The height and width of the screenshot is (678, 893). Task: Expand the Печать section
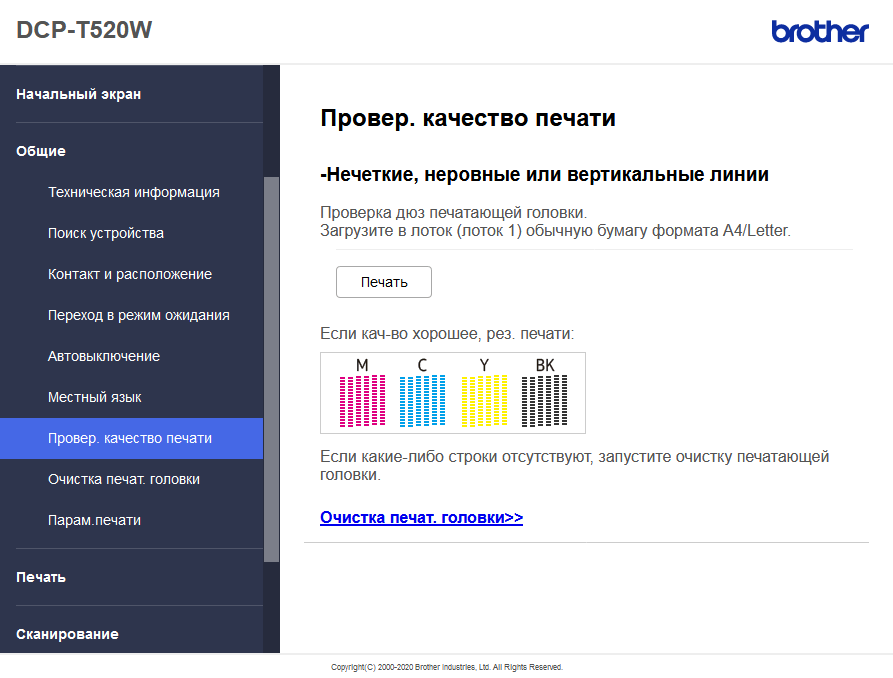click(41, 577)
